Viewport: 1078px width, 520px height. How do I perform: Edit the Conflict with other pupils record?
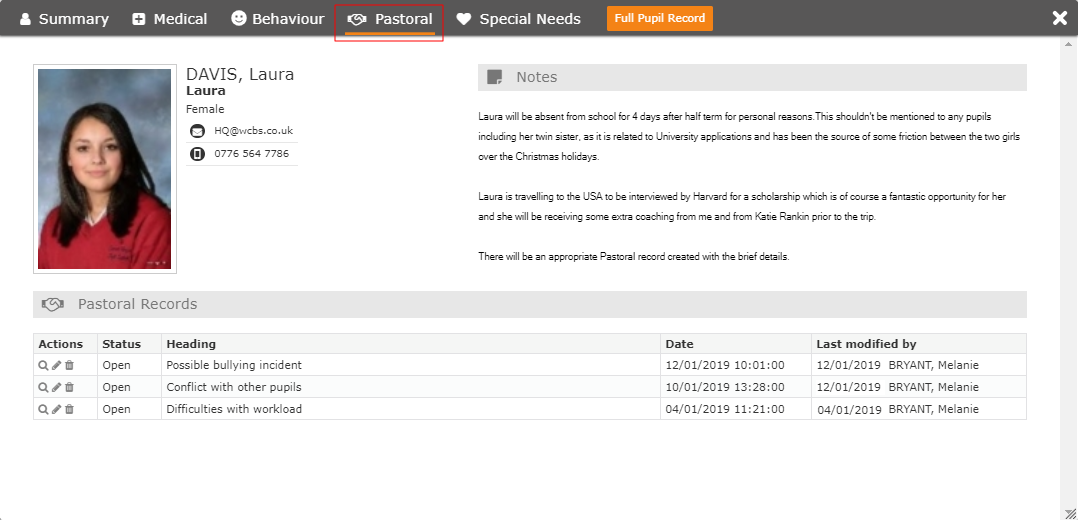[56, 387]
